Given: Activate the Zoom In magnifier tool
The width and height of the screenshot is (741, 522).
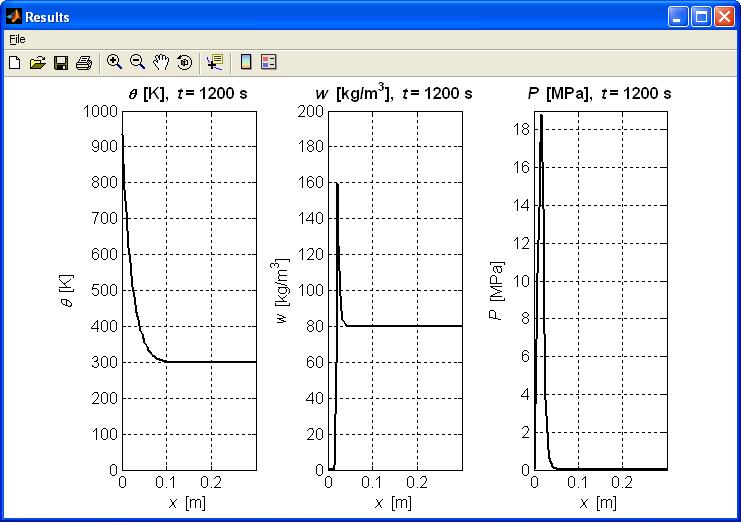Looking at the screenshot, I should [114, 62].
